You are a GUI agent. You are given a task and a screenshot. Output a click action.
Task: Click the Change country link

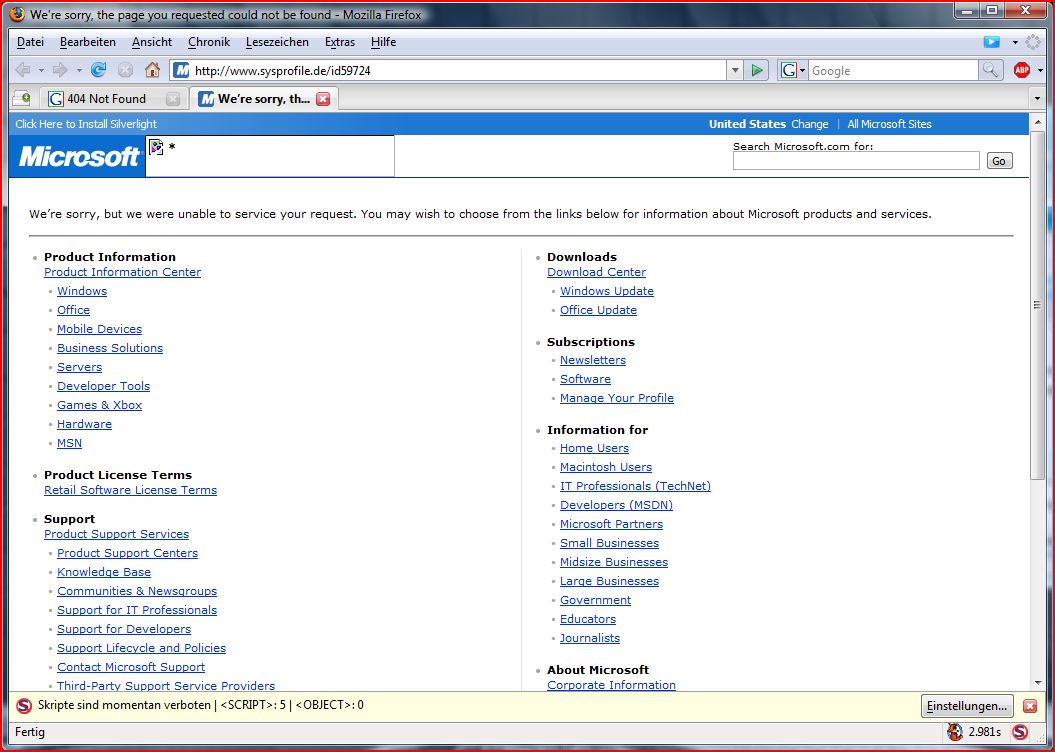pos(809,124)
